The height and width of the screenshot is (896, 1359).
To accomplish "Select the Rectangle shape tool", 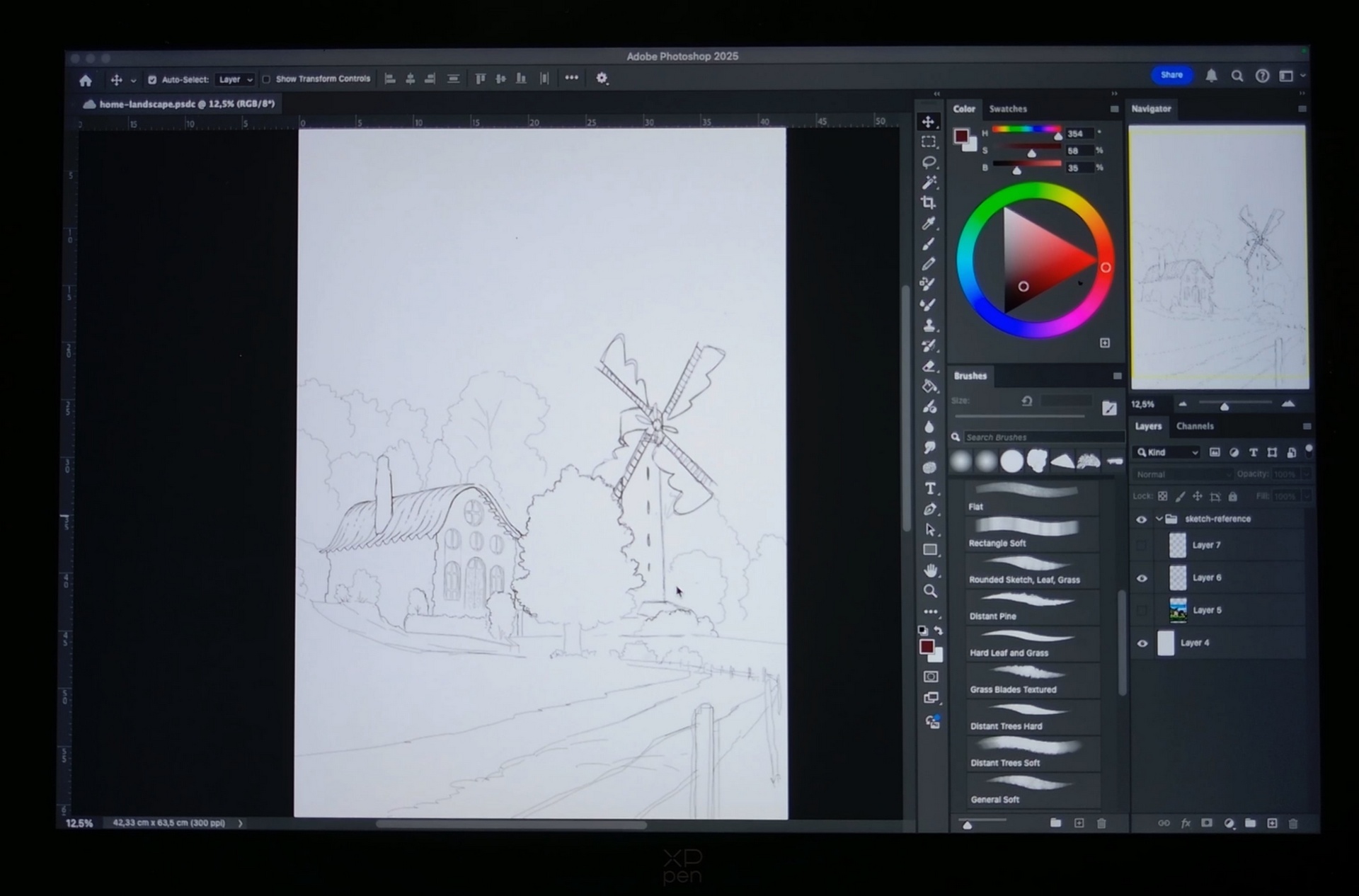I will (930, 550).
